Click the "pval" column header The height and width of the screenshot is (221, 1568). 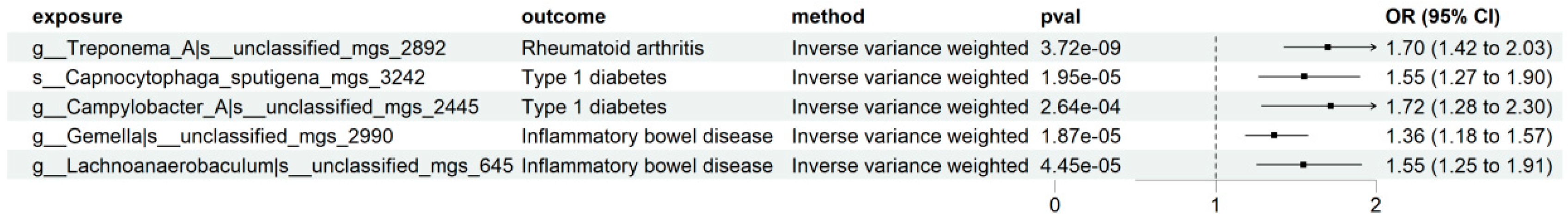click(x=1060, y=17)
